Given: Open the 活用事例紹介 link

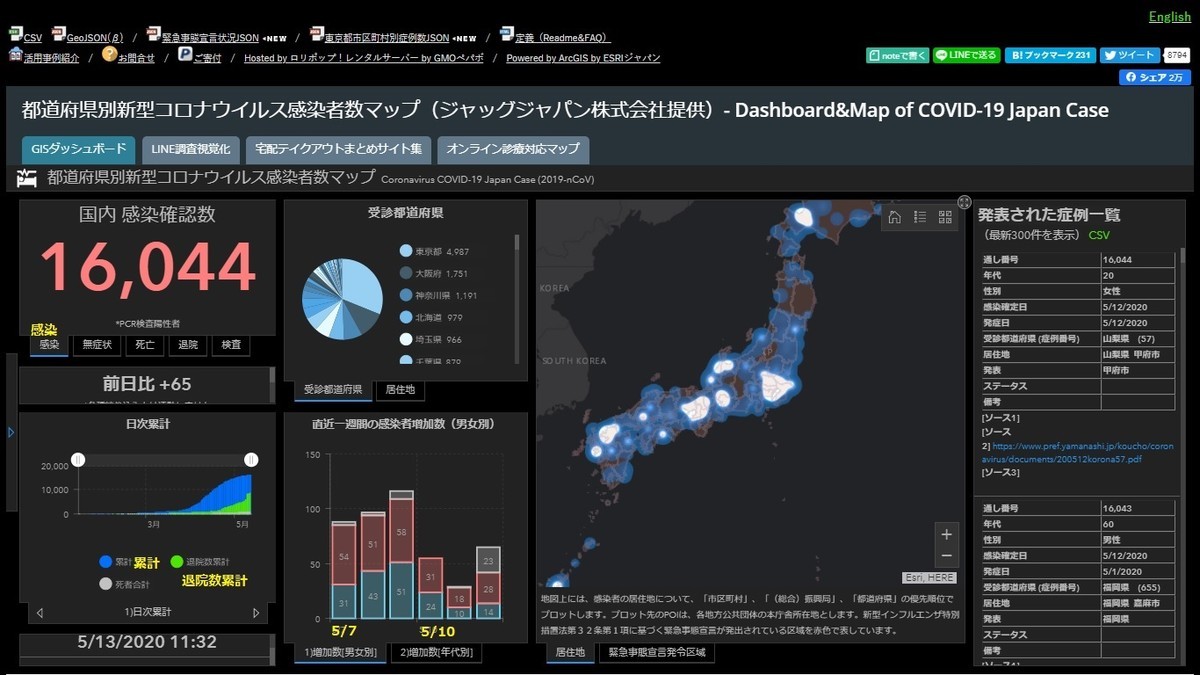Looking at the screenshot, I should pos(52,58).
